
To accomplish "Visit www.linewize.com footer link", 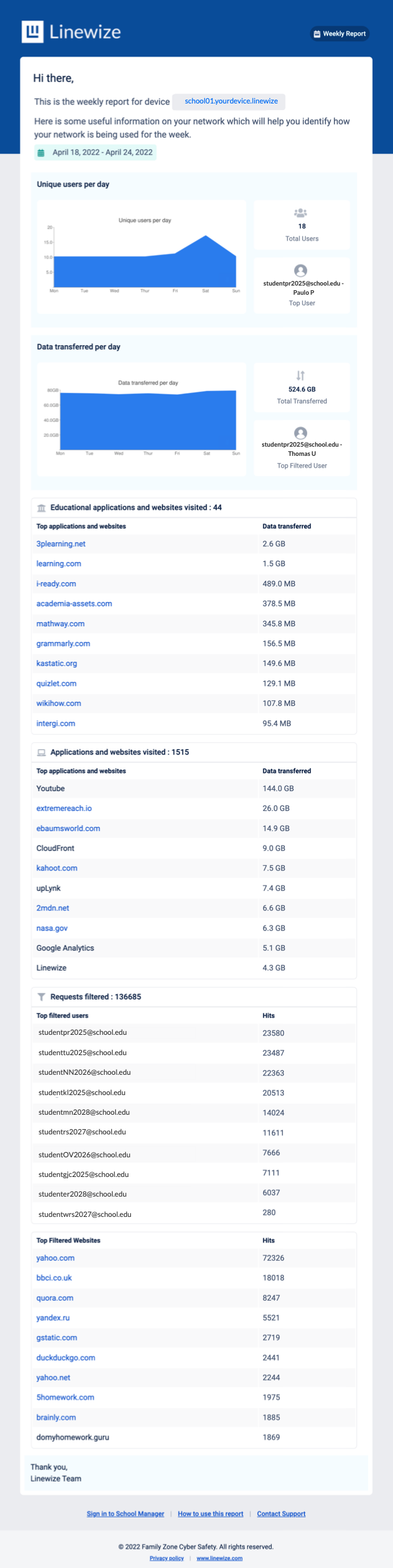I will [219, 1558].
